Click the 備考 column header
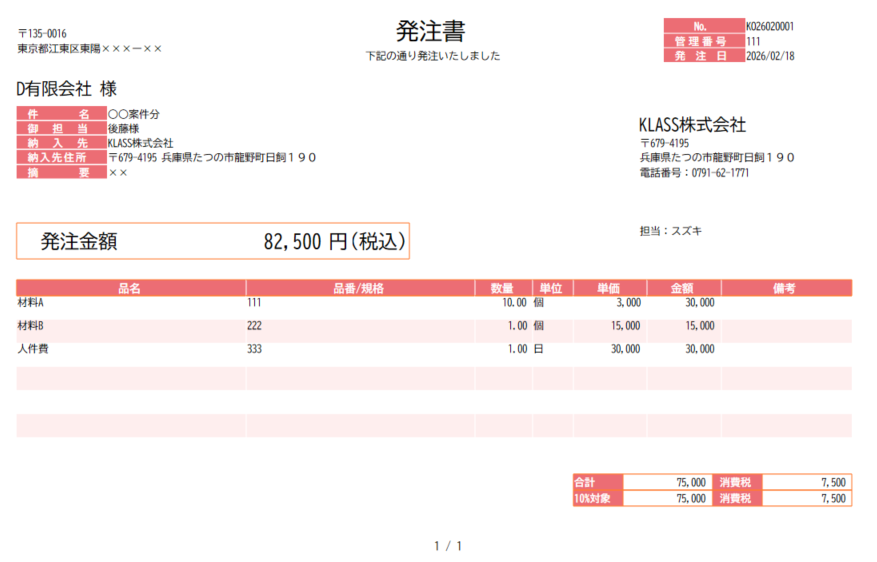This screenshot has height=562, width=877. point(785,288)
